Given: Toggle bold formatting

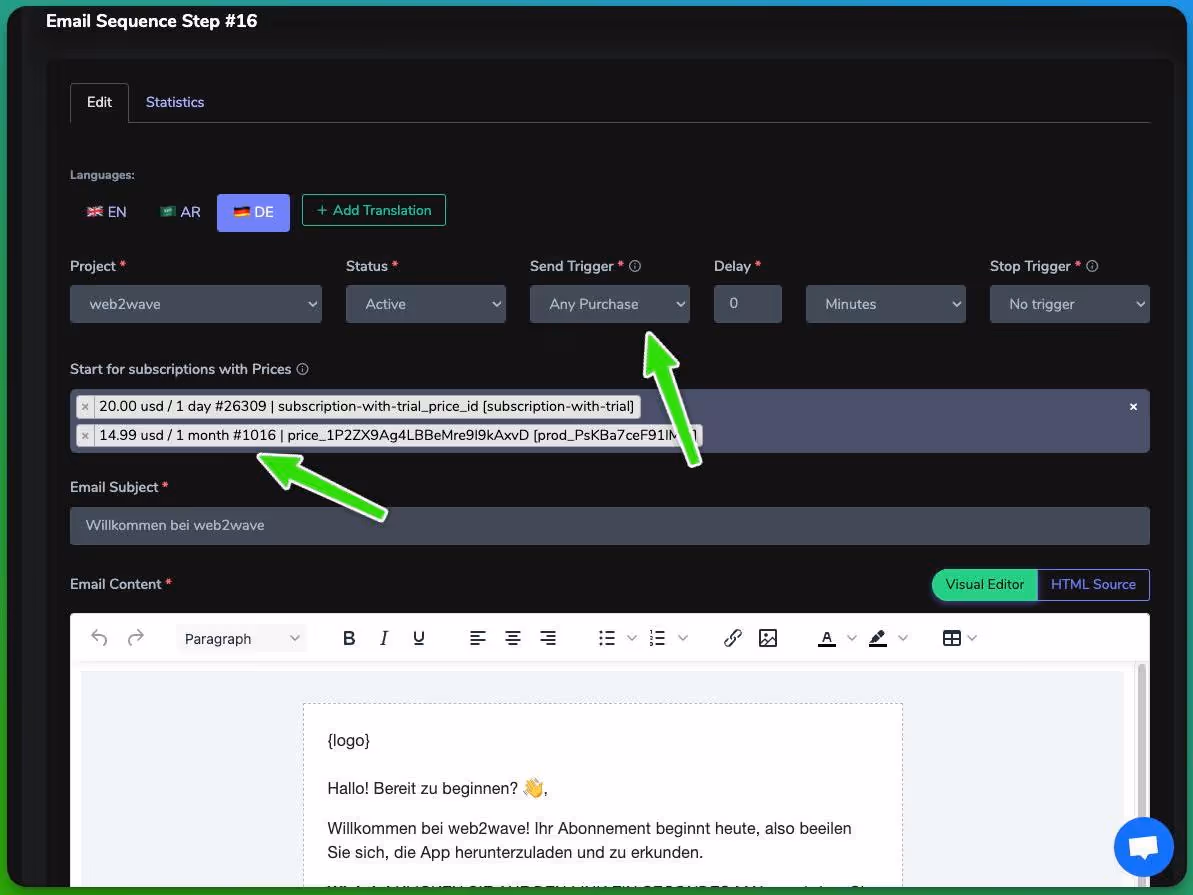Looking at the screenshot, I should tap(349, 638).
